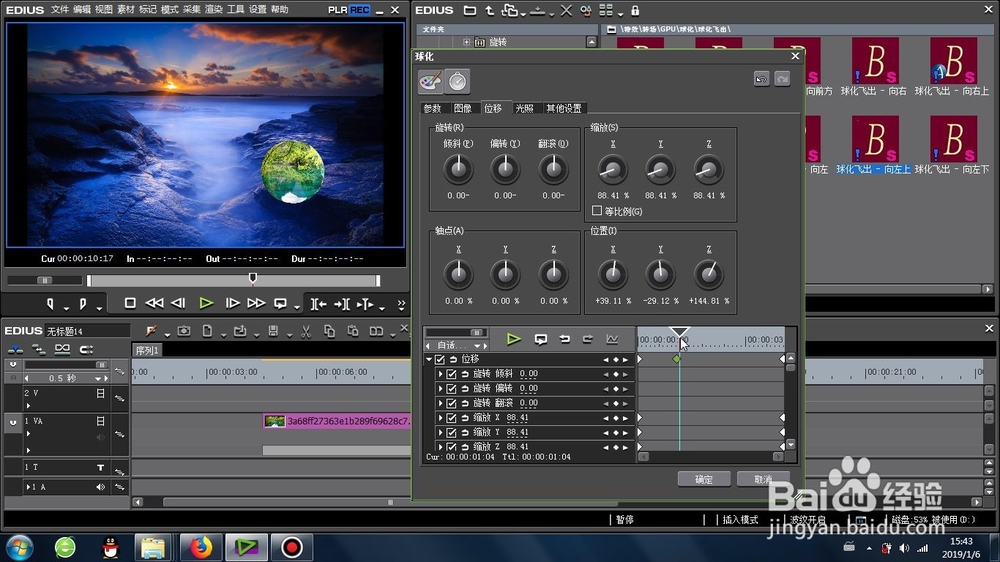Screen dimensions: 1000x562
Task: Uncheck the 缩放 Y checkbox
Action: (x=452, y=433)
